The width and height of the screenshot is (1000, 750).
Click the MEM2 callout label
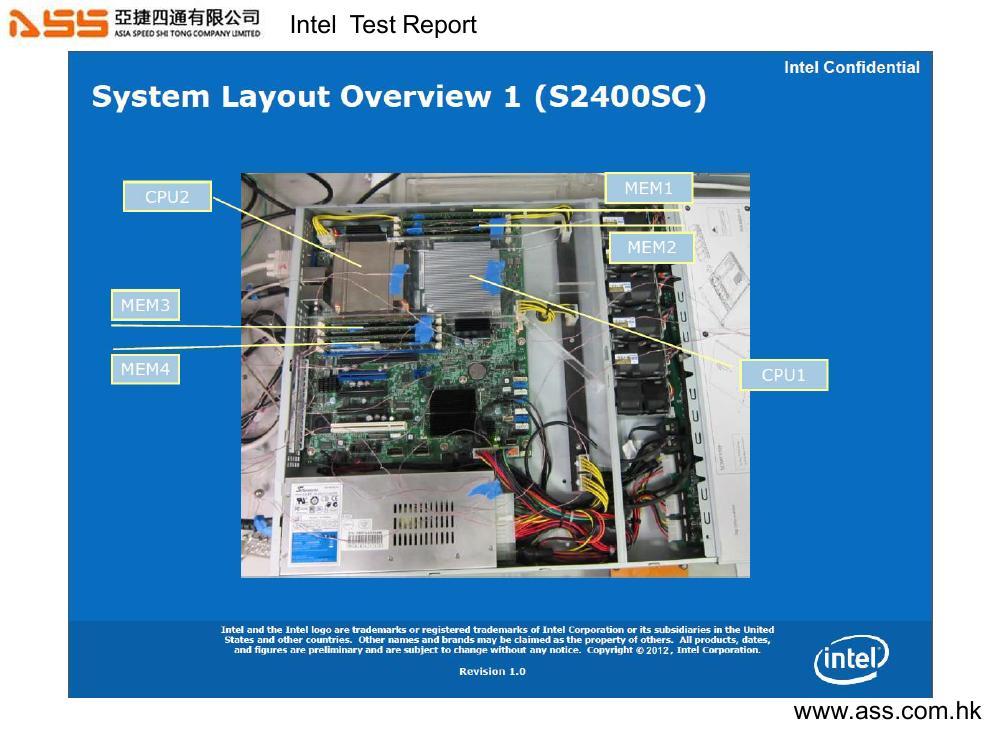651,247
